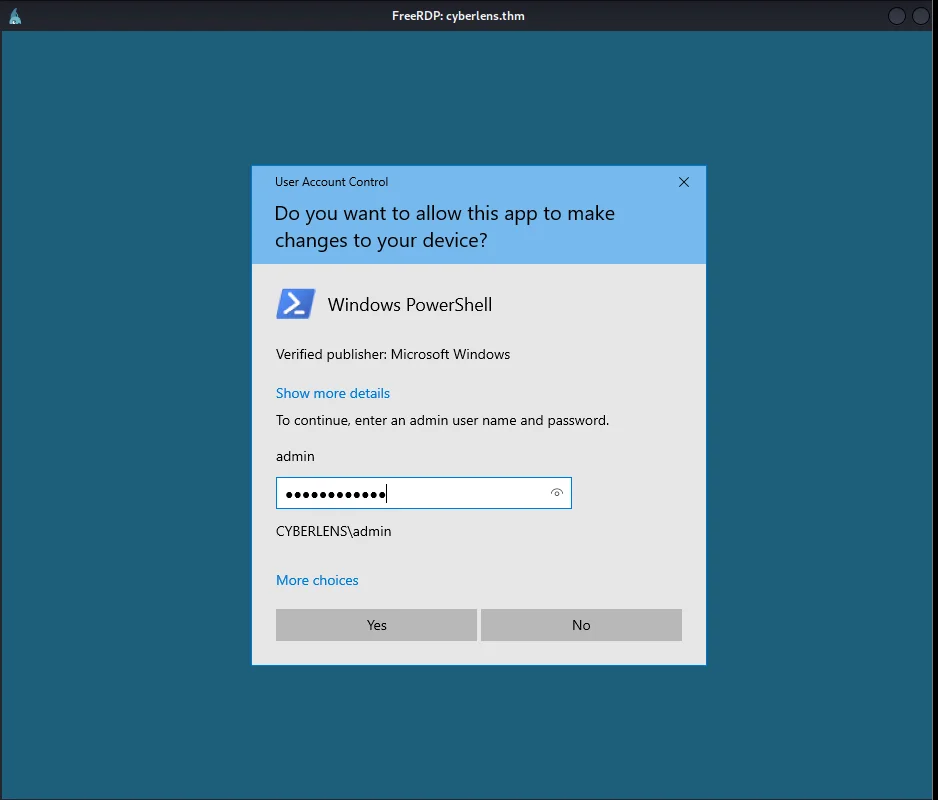
Task: Click the FreeRDP logo in the title bar
Action: click(x=14, y=15)
